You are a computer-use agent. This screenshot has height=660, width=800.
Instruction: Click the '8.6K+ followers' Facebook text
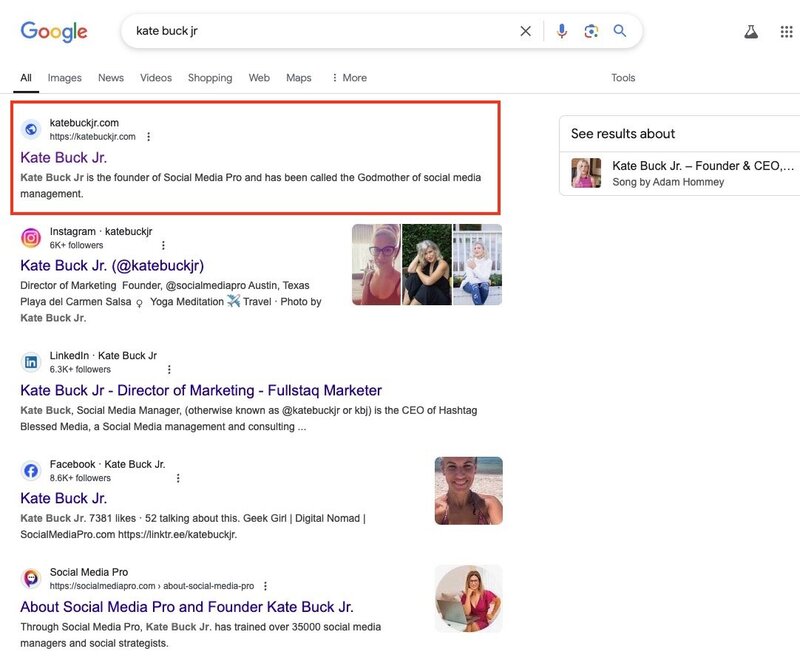pyautogui.click(x=80, y=478)
